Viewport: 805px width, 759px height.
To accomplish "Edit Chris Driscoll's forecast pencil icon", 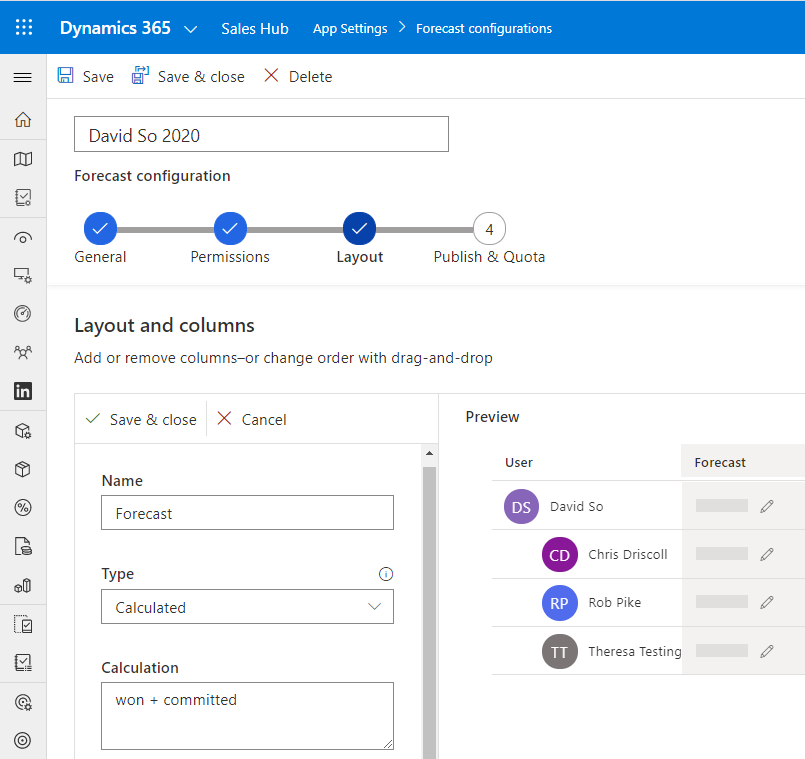I will 767,554.
